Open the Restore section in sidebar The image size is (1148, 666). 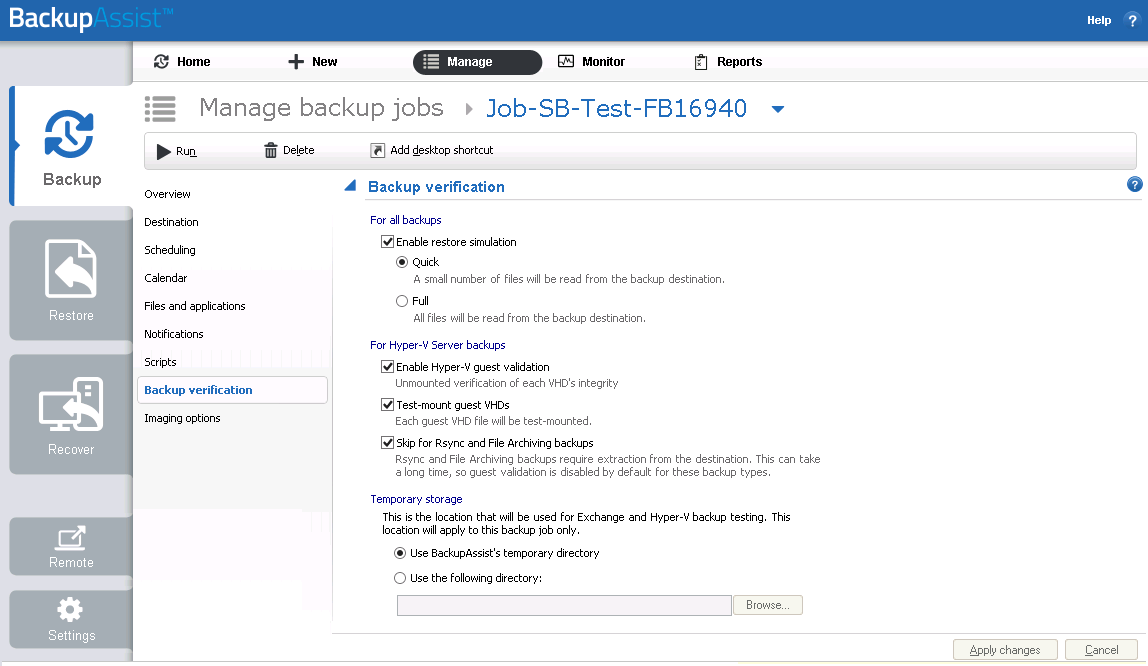[x=71, y=280]
